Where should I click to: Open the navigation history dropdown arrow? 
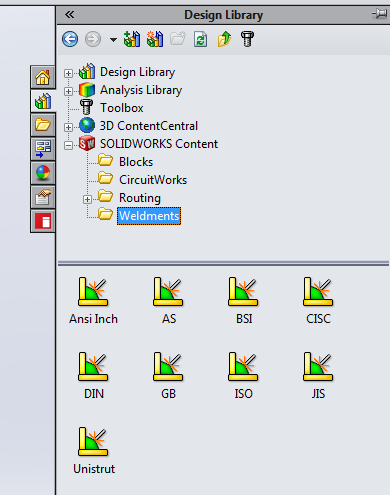point(113,40)
